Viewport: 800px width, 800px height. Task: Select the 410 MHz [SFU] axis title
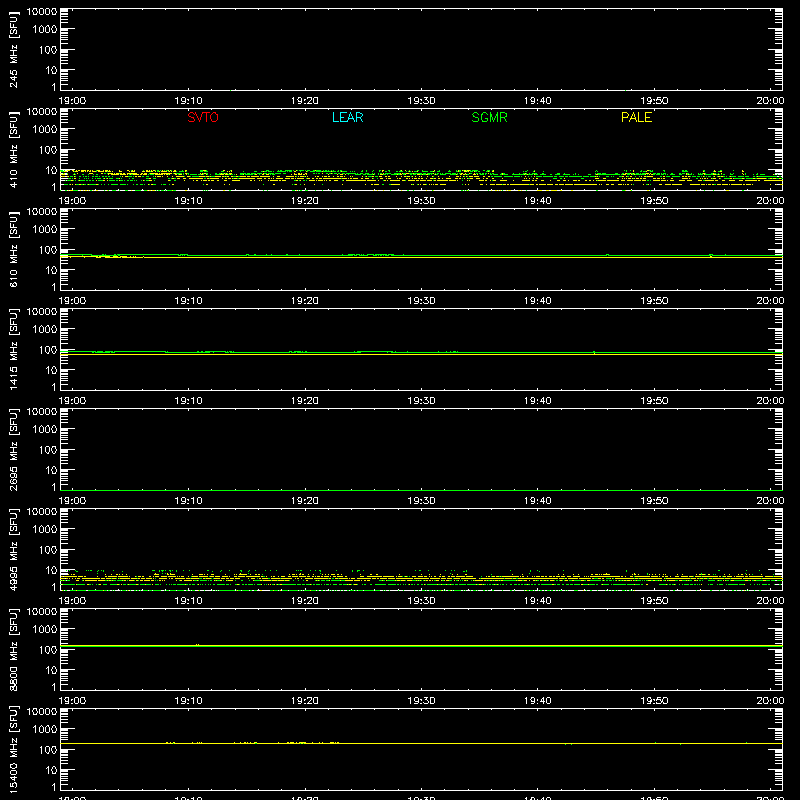(14, 149)
